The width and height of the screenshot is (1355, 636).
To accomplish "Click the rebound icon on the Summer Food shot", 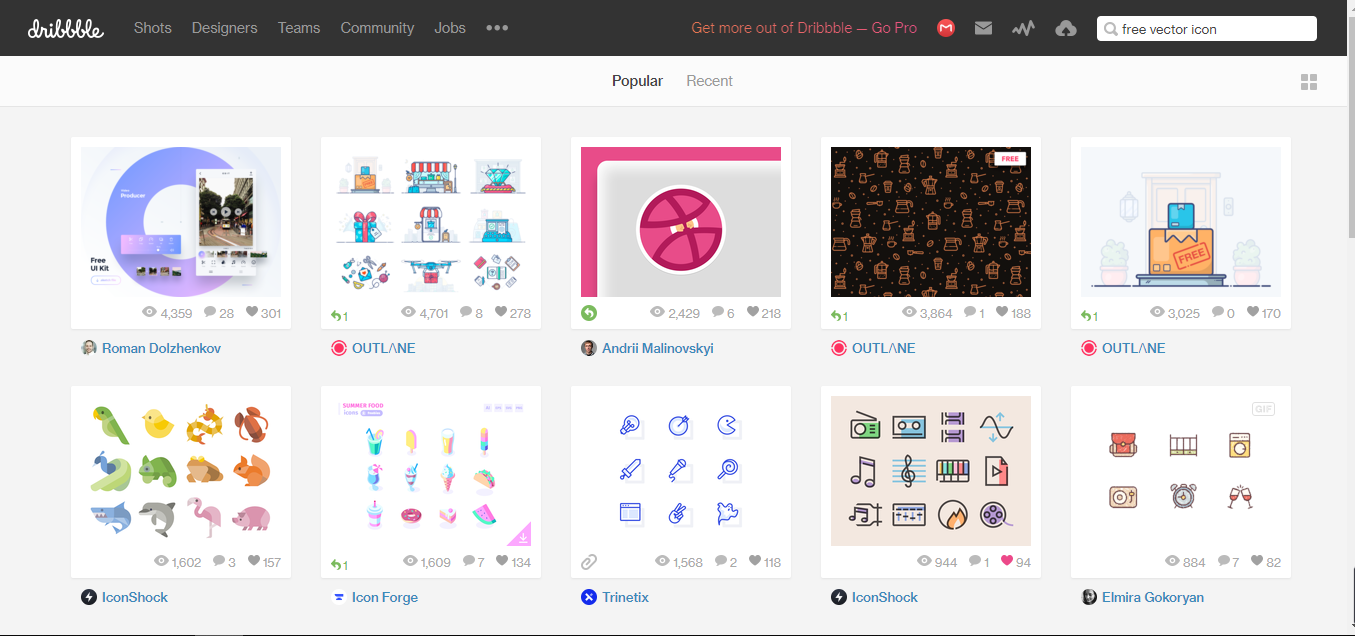I will 335,565.
